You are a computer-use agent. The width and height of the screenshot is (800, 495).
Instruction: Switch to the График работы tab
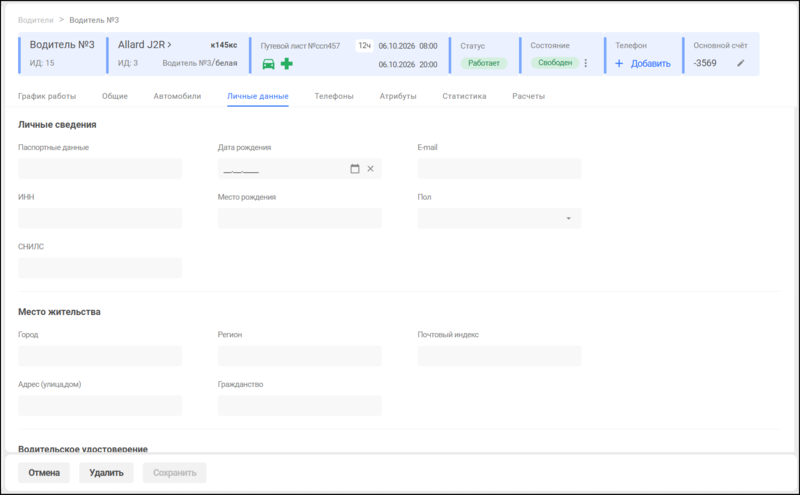pos(47,96)
